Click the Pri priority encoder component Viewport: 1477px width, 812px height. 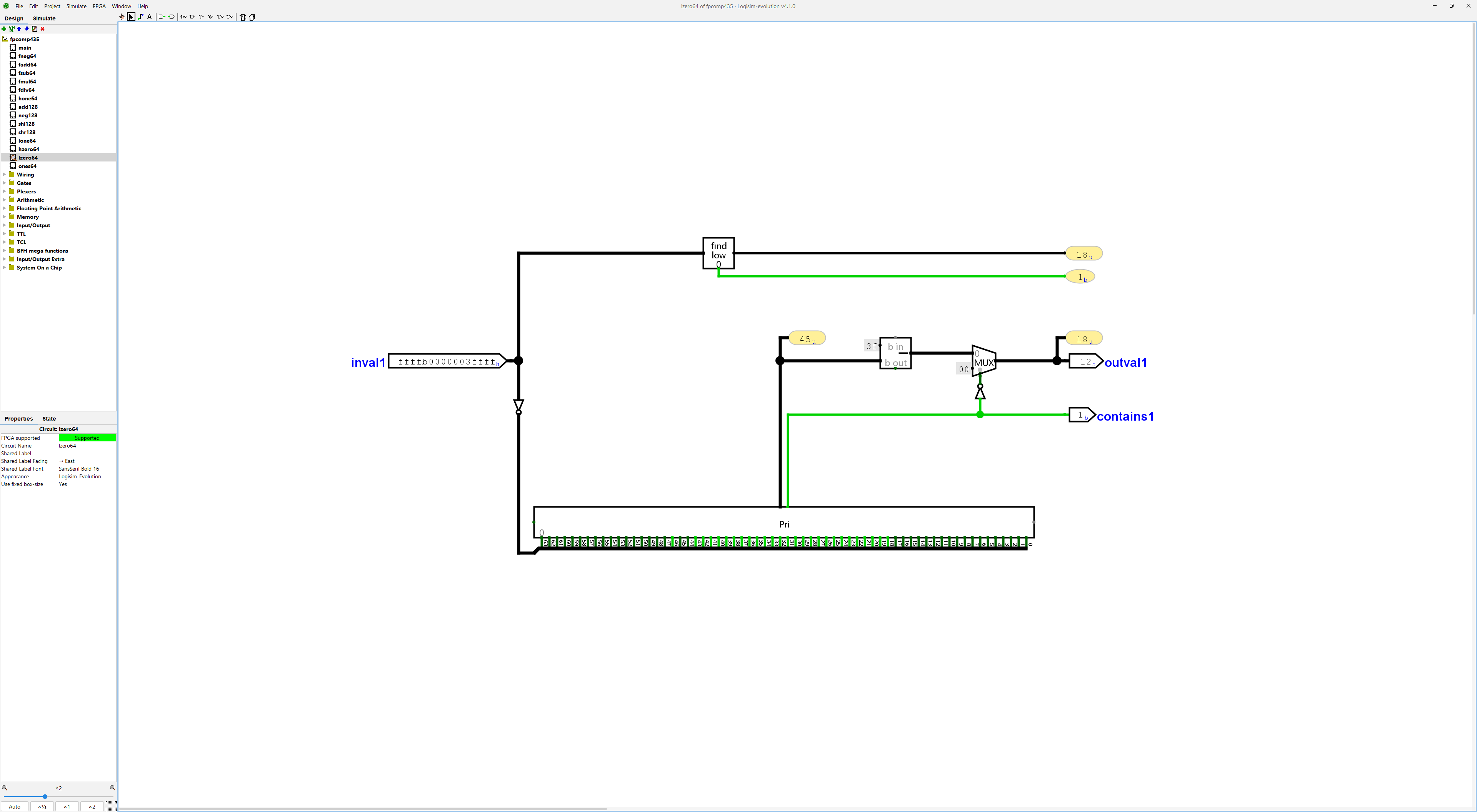point(784,522)
